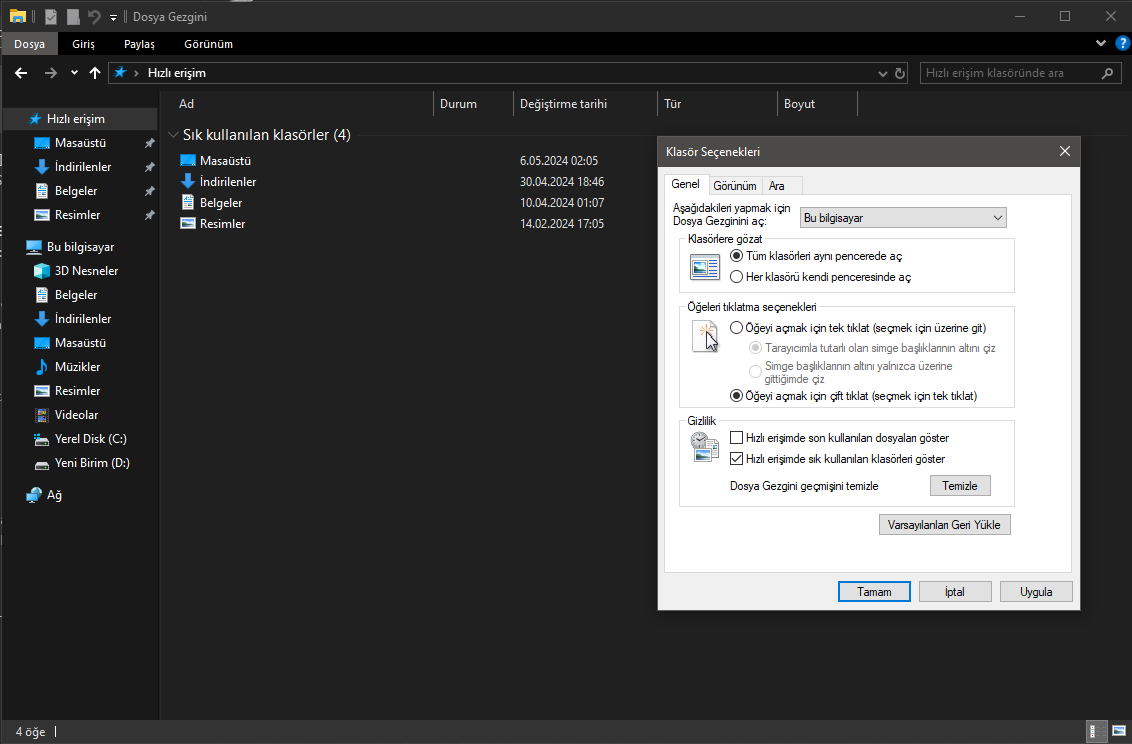1132x744 pixels.
Task: Open the quick access toolbar customize arrow
Action: pyautogui.click(x=113, y=17)
